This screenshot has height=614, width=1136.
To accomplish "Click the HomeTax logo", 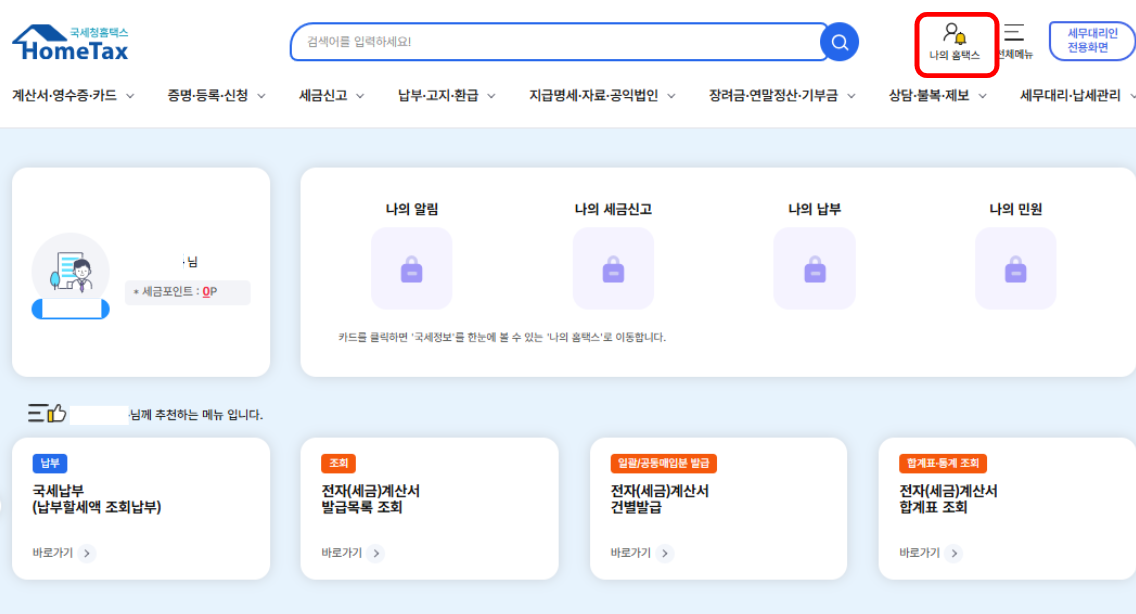I will click(70, 43).
